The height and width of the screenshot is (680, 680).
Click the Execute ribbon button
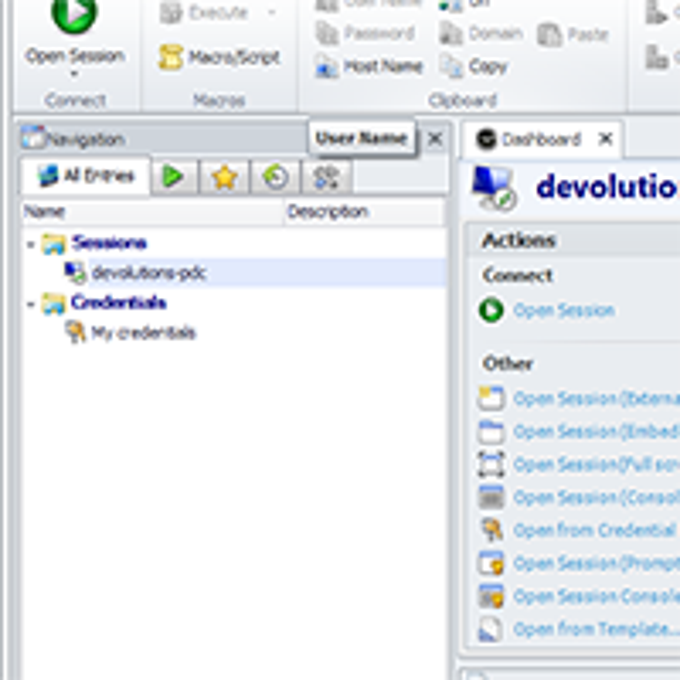point(204,13)
